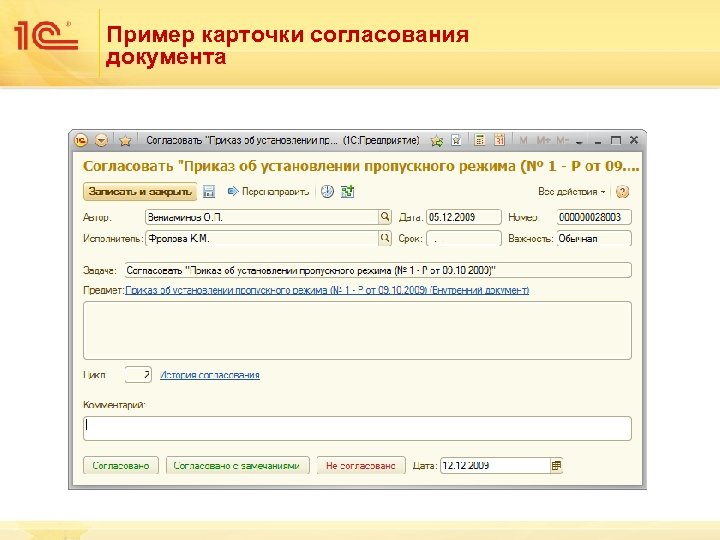This screenshot has width=720, height=540.
Task: Open the calendar picker icon next to 12.12.2009
Action: [x=556, y=466]
